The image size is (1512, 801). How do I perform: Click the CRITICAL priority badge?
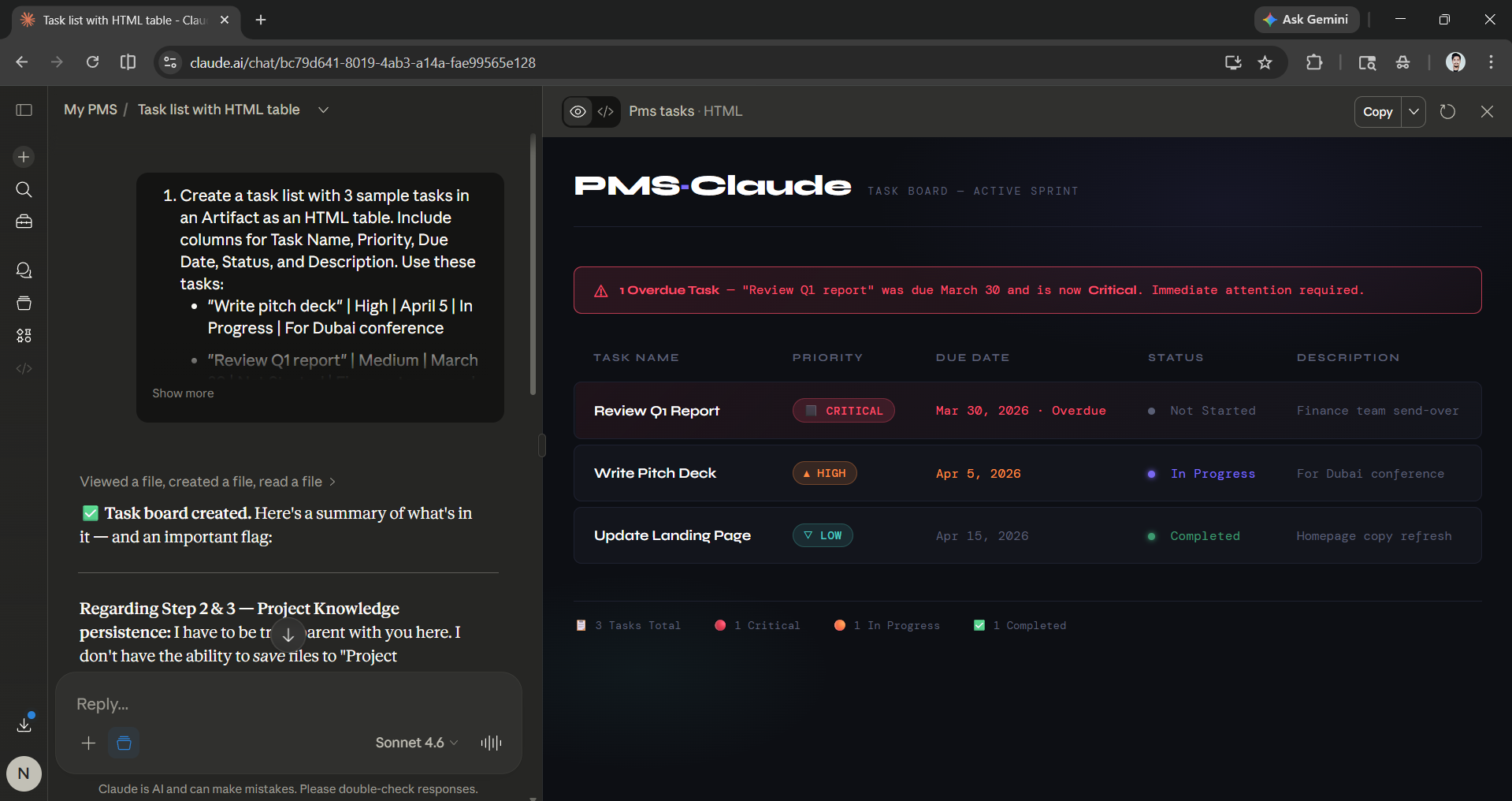[843, 411]
